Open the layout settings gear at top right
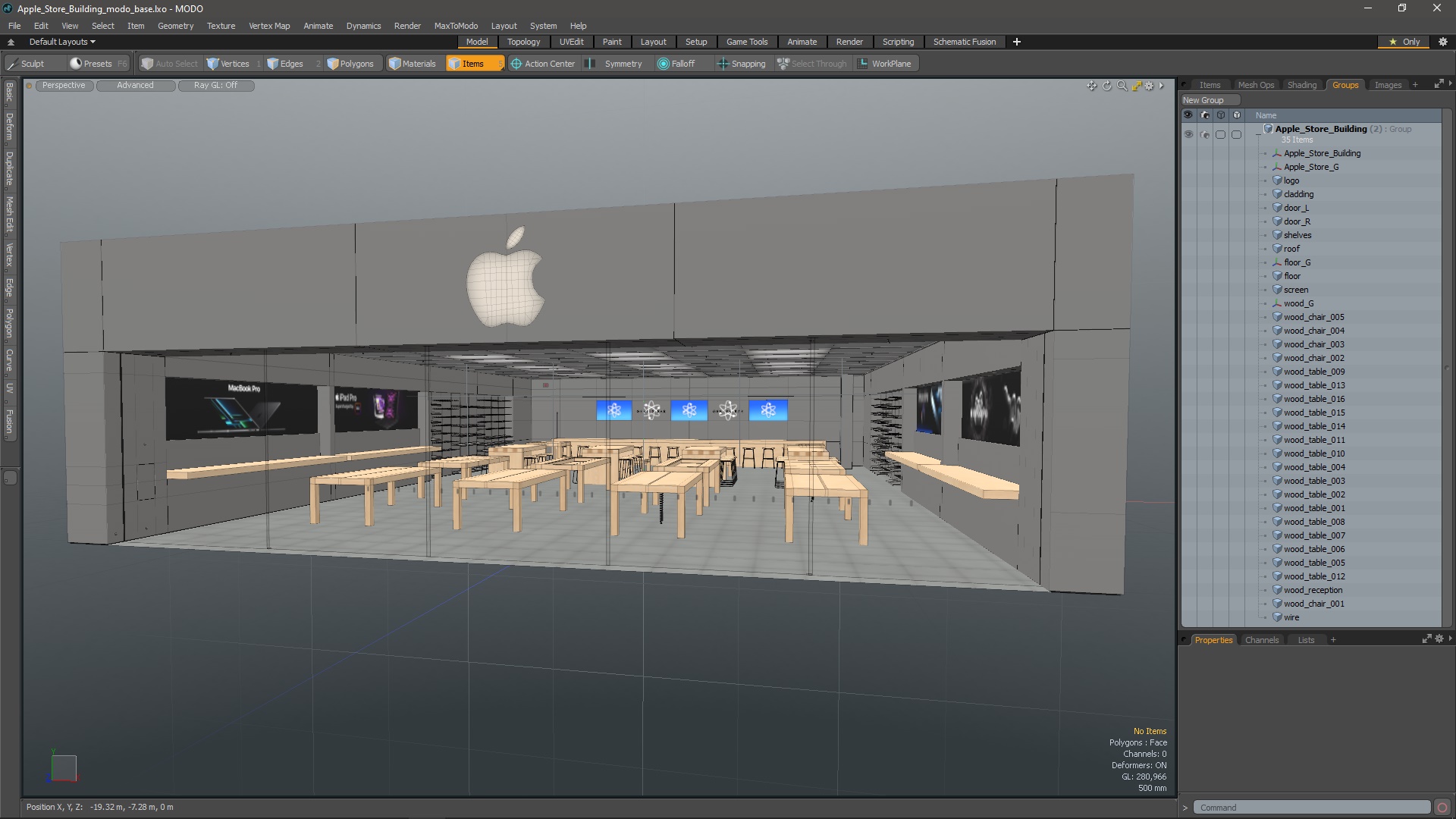 pos(1443,42)
